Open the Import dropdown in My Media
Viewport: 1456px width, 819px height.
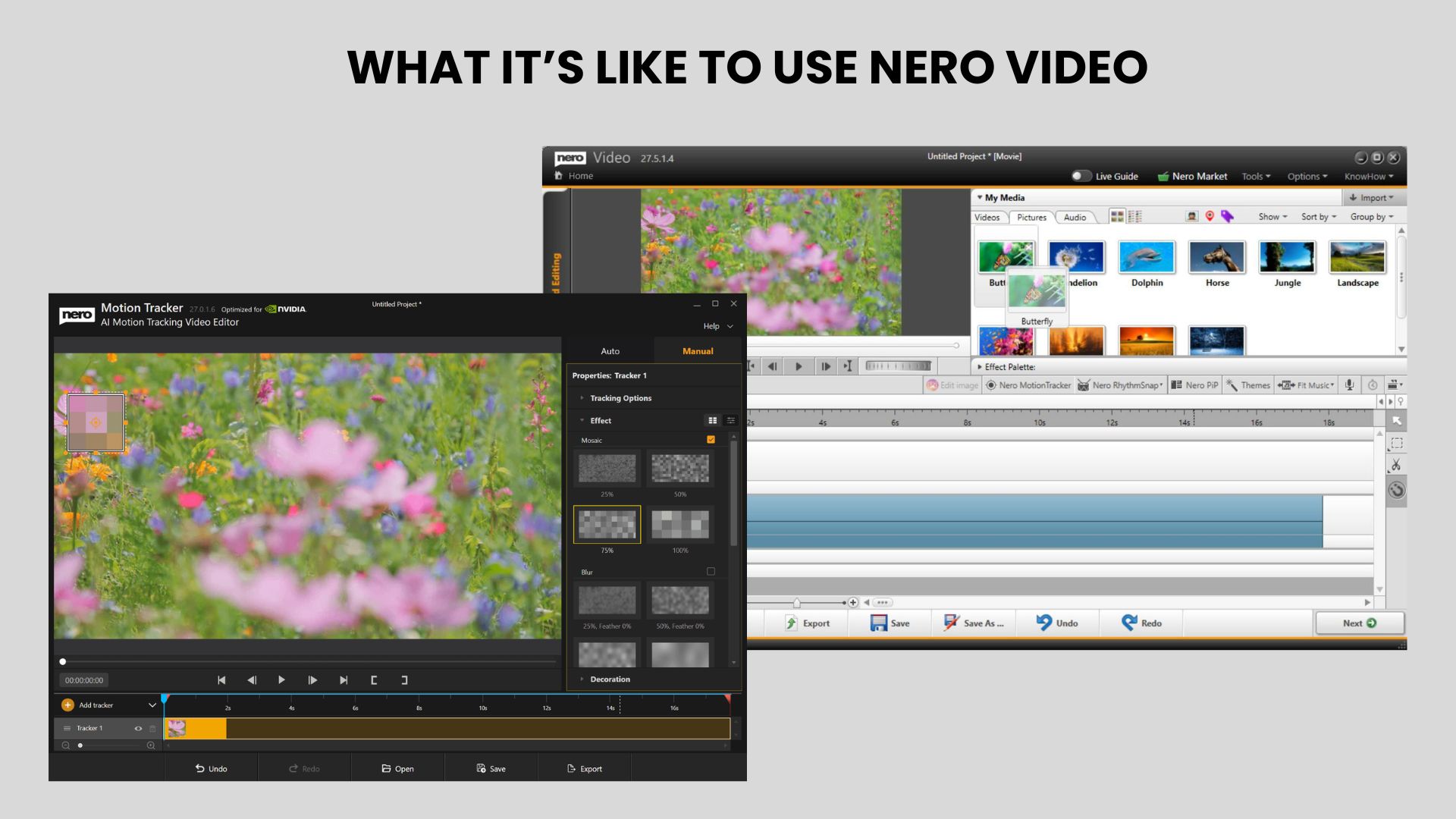click(x=1373, y=198)
